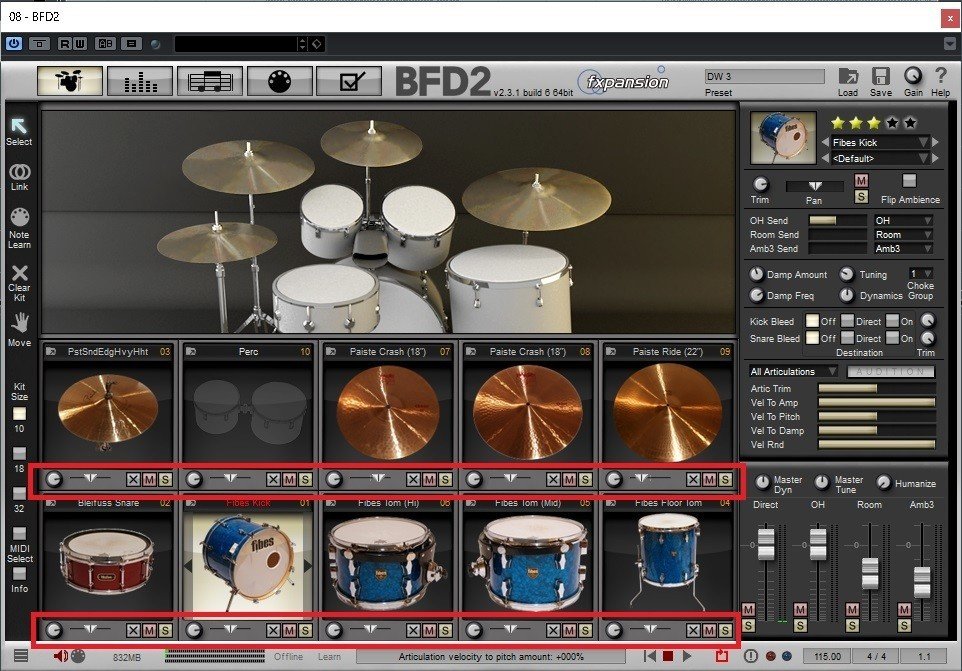Open the <Default> preset dropdown
The width and height of the screenshot is (962, 671).
tap(880, 158)
